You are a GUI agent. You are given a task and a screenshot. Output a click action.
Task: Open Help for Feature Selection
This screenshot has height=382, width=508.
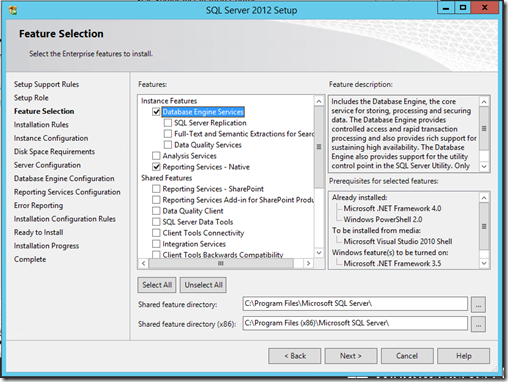tap(463, 356)
